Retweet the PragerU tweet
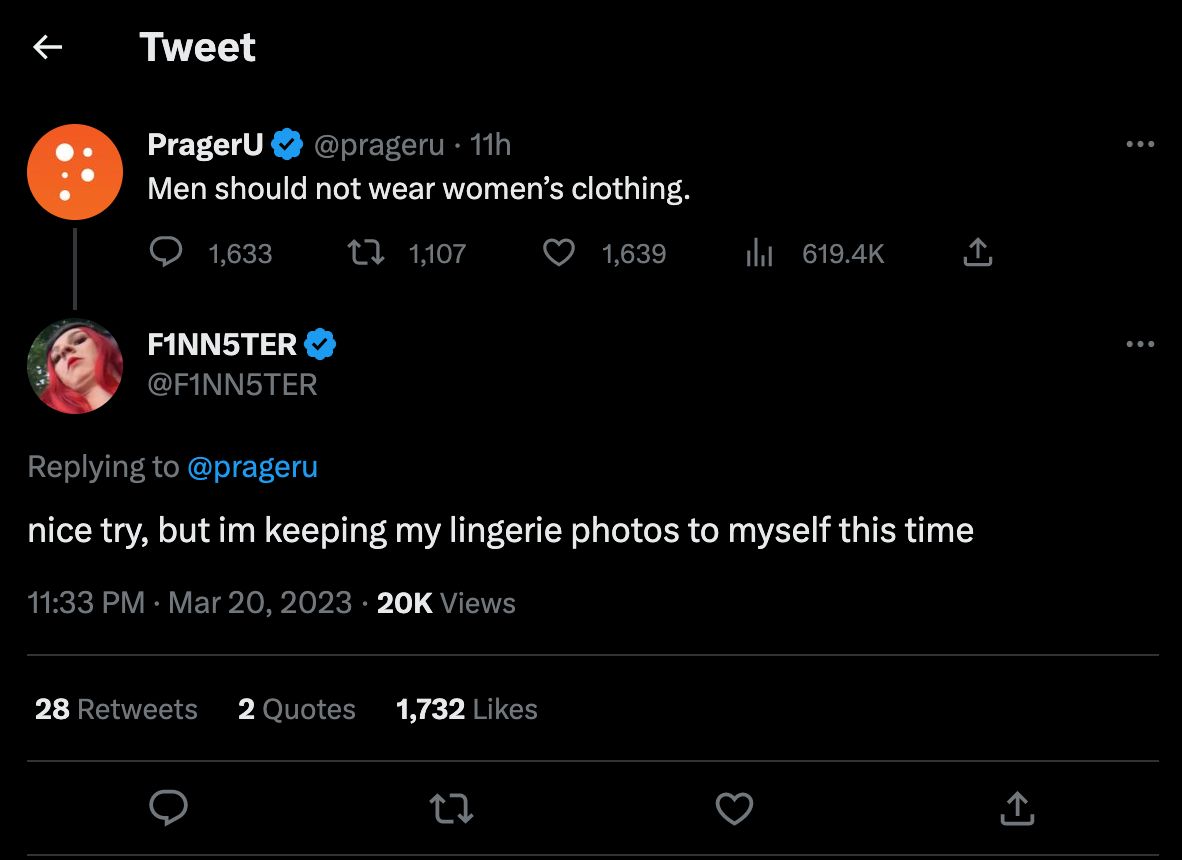 [x=365, y=253]
